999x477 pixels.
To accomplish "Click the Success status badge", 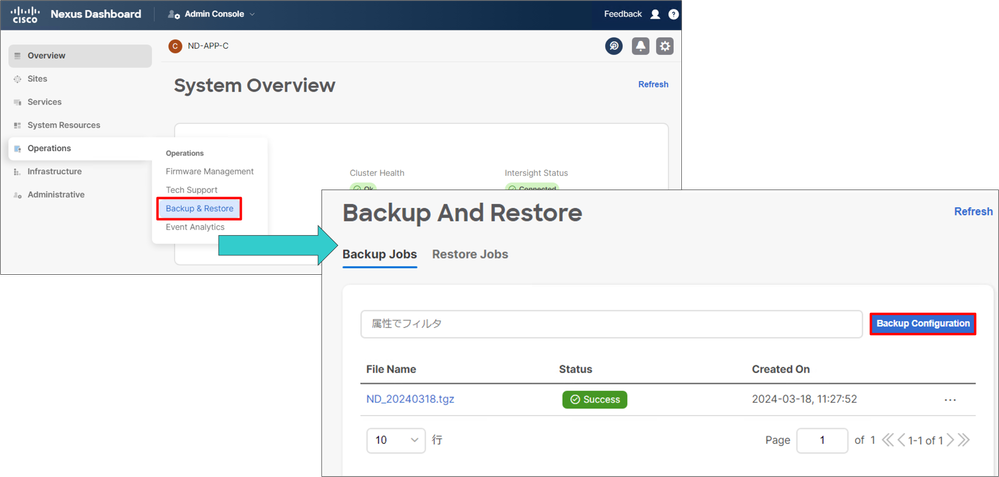I will [x=594, y=399].
